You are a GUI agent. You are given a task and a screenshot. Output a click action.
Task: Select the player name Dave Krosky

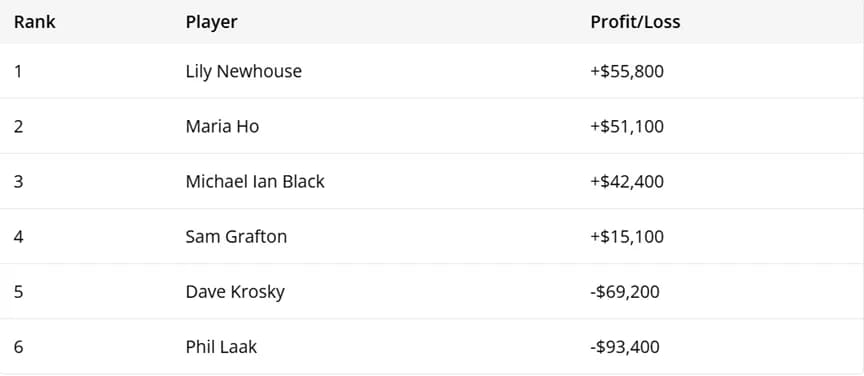point(235,292)
